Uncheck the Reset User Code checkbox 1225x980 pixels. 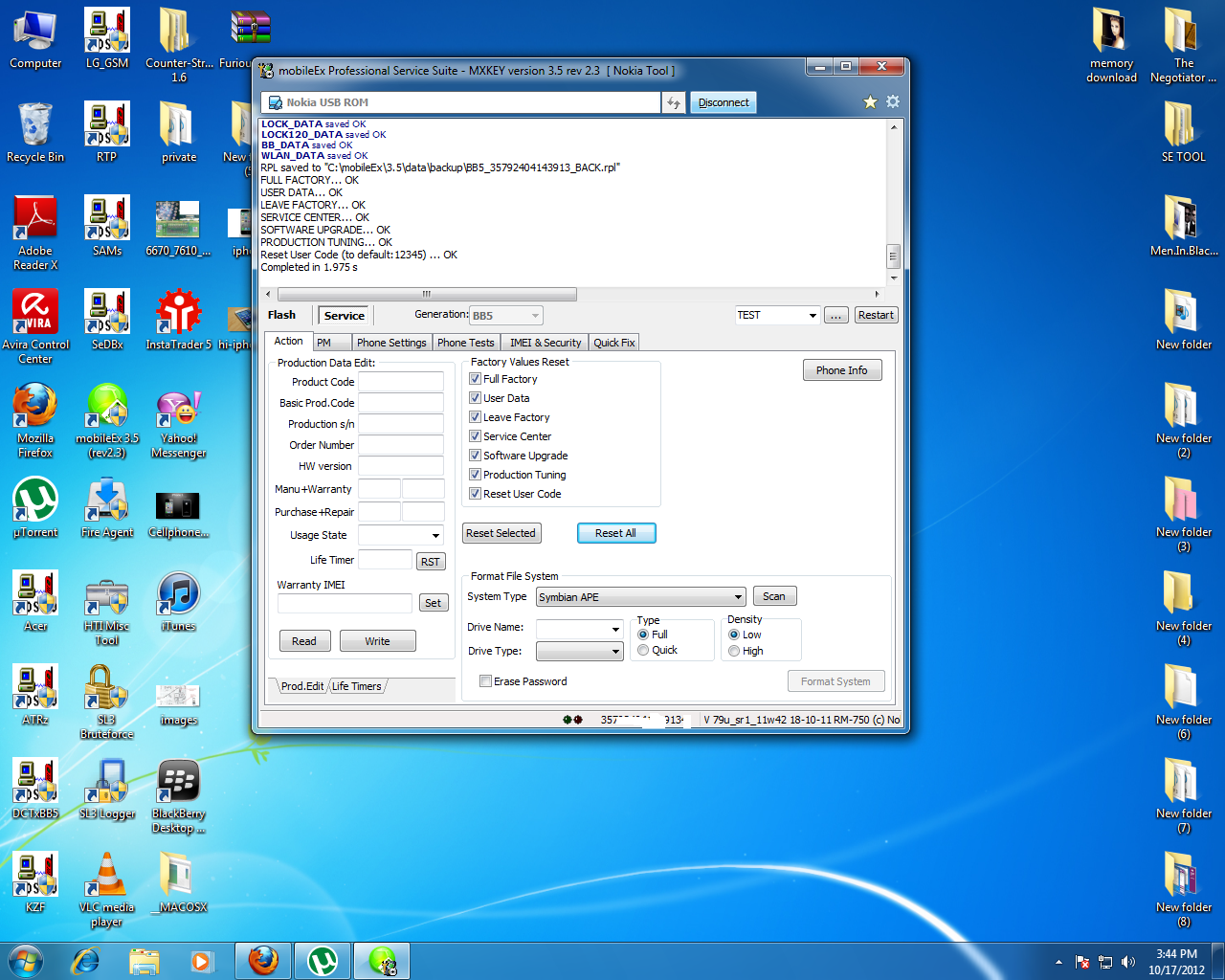(x=475, y=494)
